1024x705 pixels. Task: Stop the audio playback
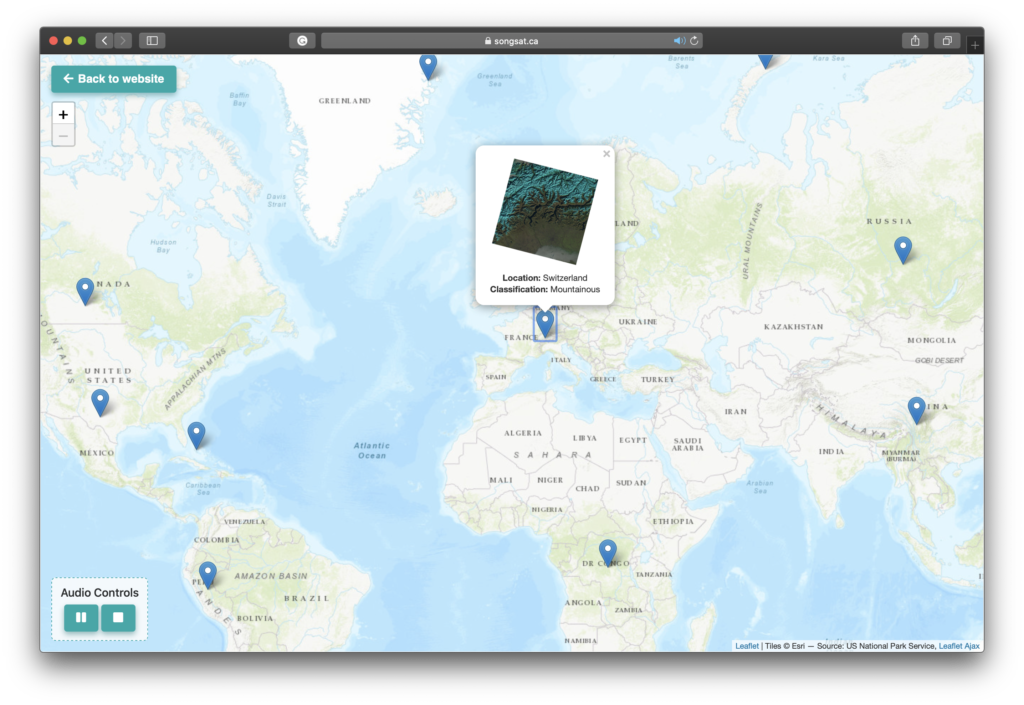tap(118, 618)
